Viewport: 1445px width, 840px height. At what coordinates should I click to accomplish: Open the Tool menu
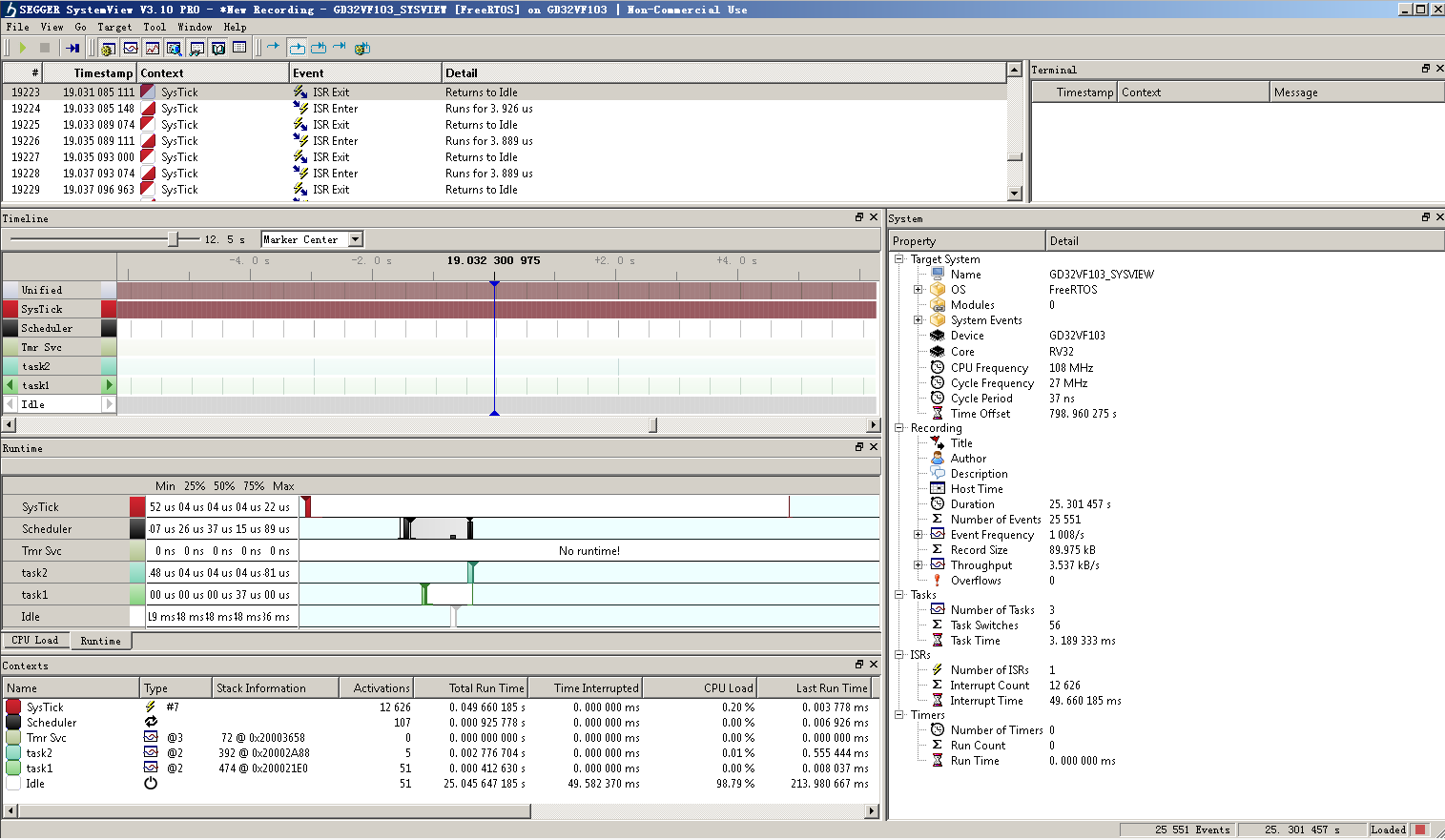(155, 27)
